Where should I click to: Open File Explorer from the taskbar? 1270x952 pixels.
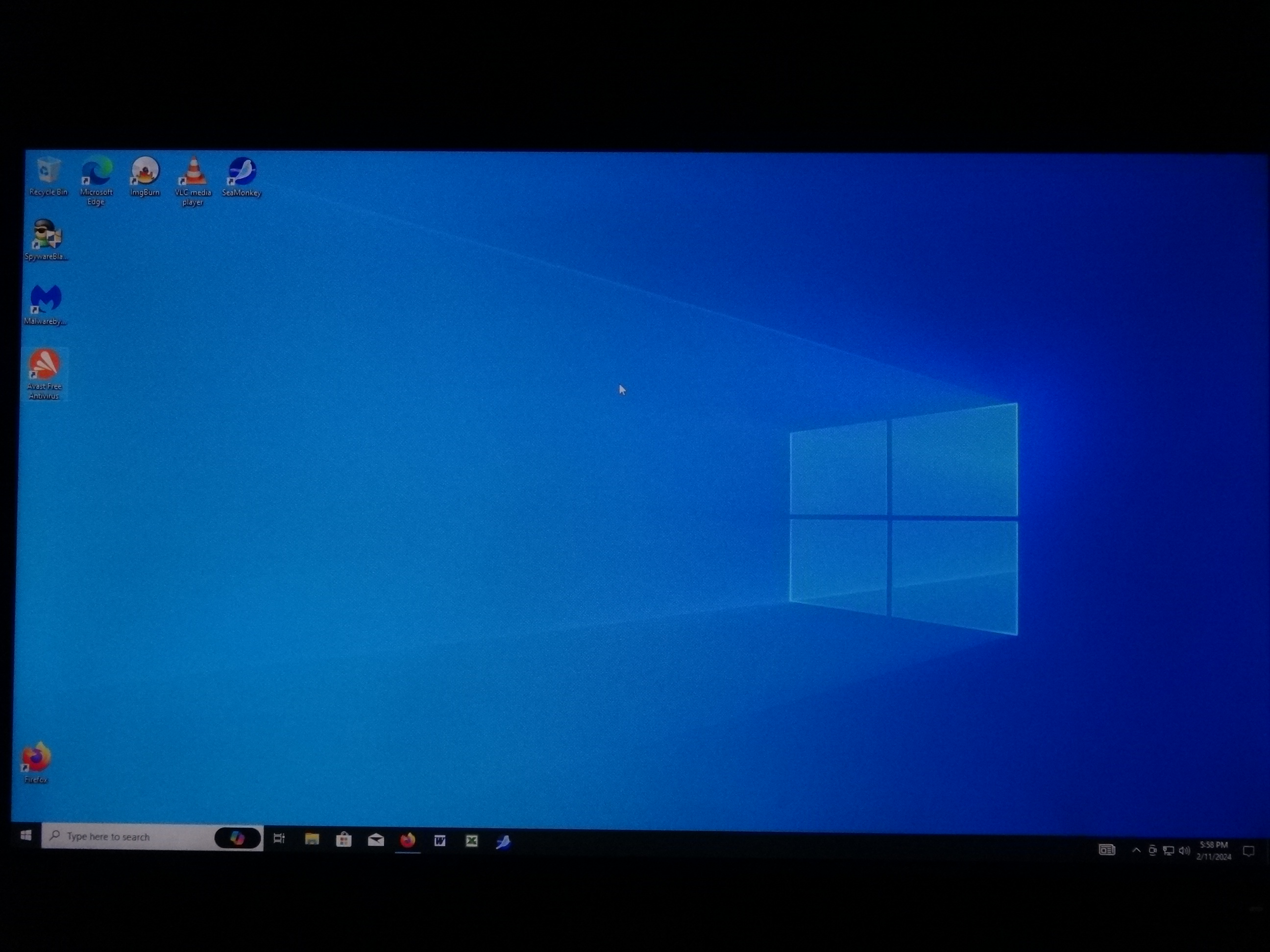point(312,839)
